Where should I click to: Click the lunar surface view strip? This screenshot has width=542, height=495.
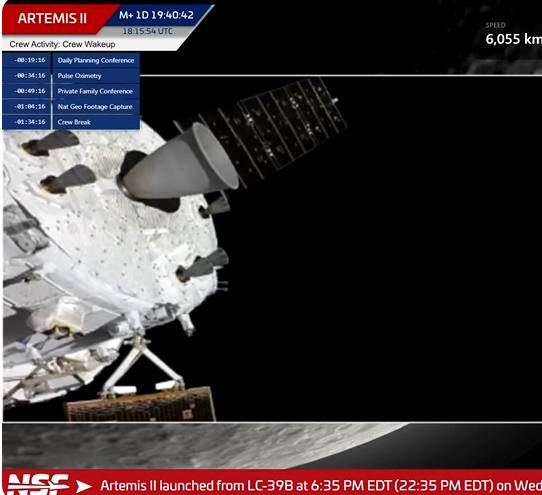[272, 446]
